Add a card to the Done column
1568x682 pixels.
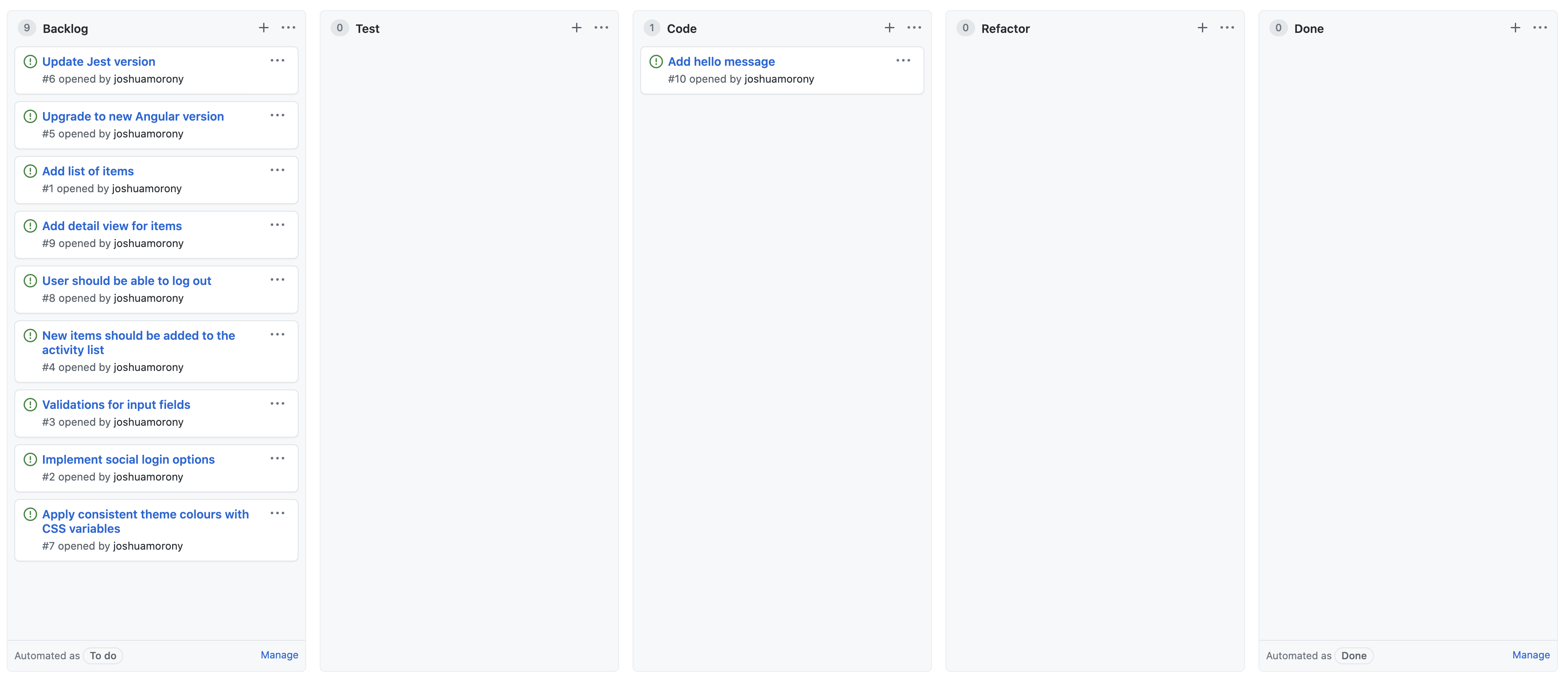click(1515, 28)
